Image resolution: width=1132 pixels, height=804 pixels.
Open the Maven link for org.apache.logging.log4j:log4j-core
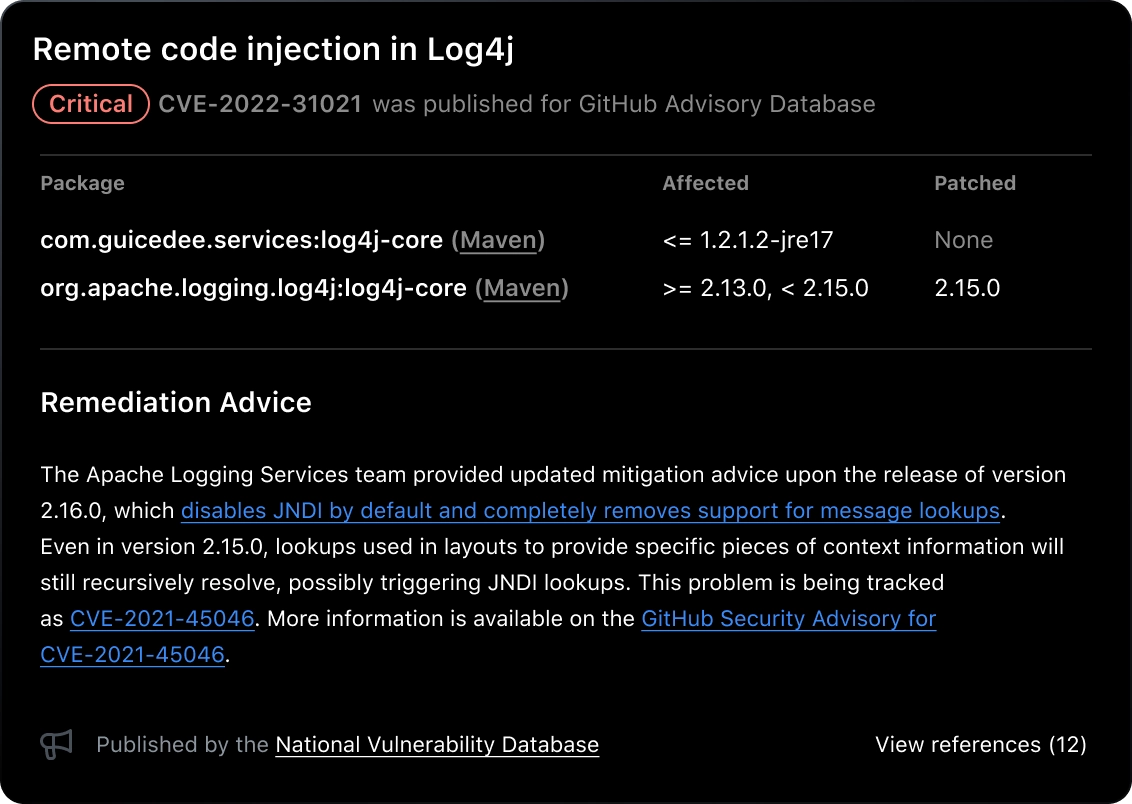tap(523, 288)
